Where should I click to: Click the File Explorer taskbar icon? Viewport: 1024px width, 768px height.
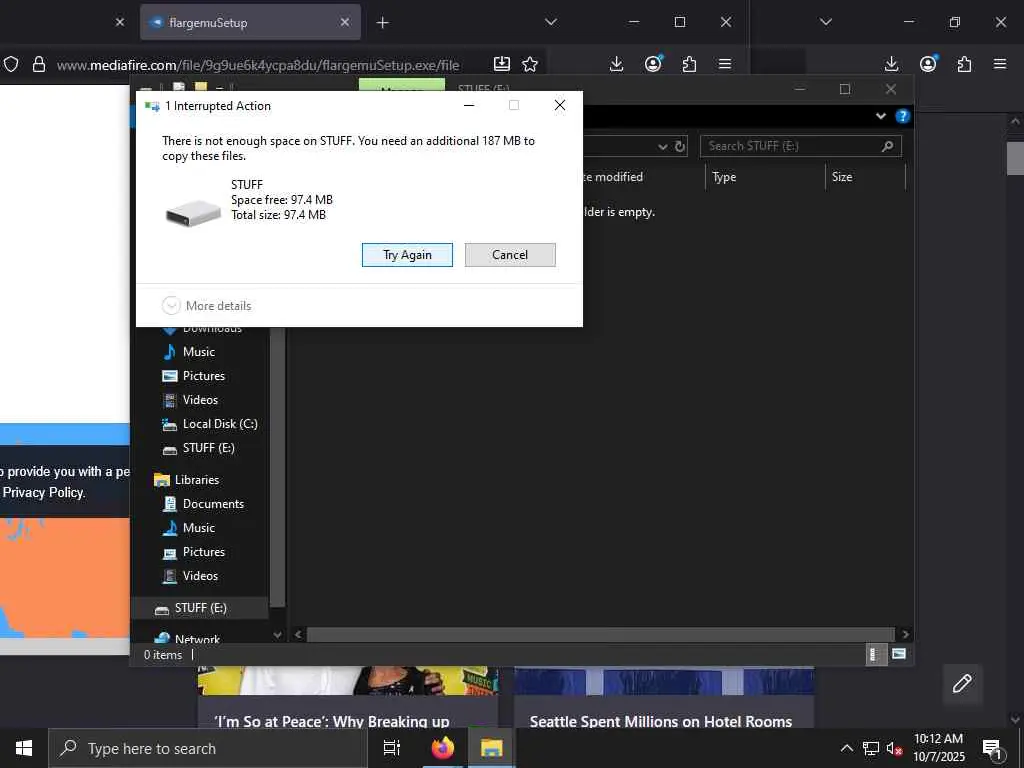pyautogui.click(x=491, y=748)
